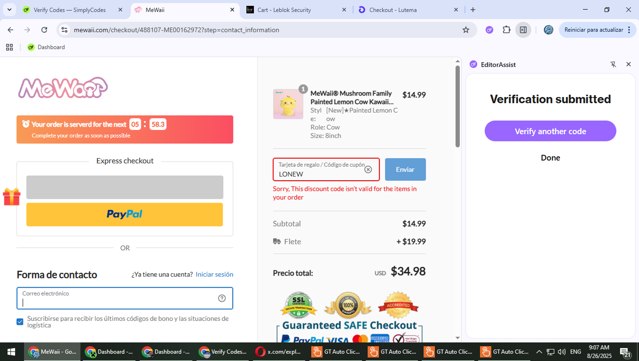Click the help icon in email field
639x361 pixels.
click(222, 298)
